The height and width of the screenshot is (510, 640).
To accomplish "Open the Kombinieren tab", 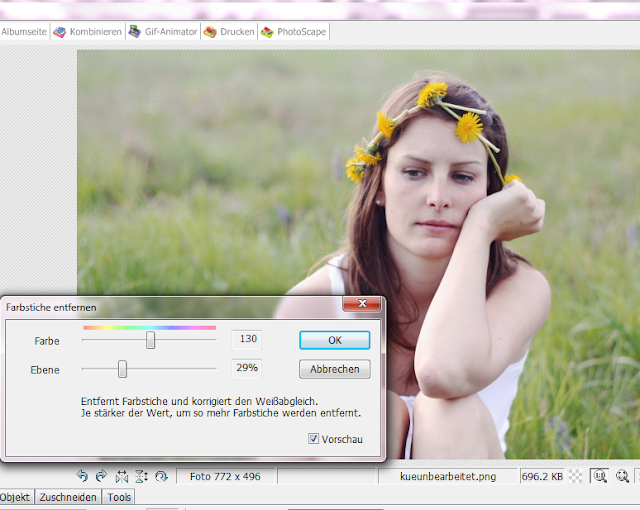I will [x=88, y=31].
